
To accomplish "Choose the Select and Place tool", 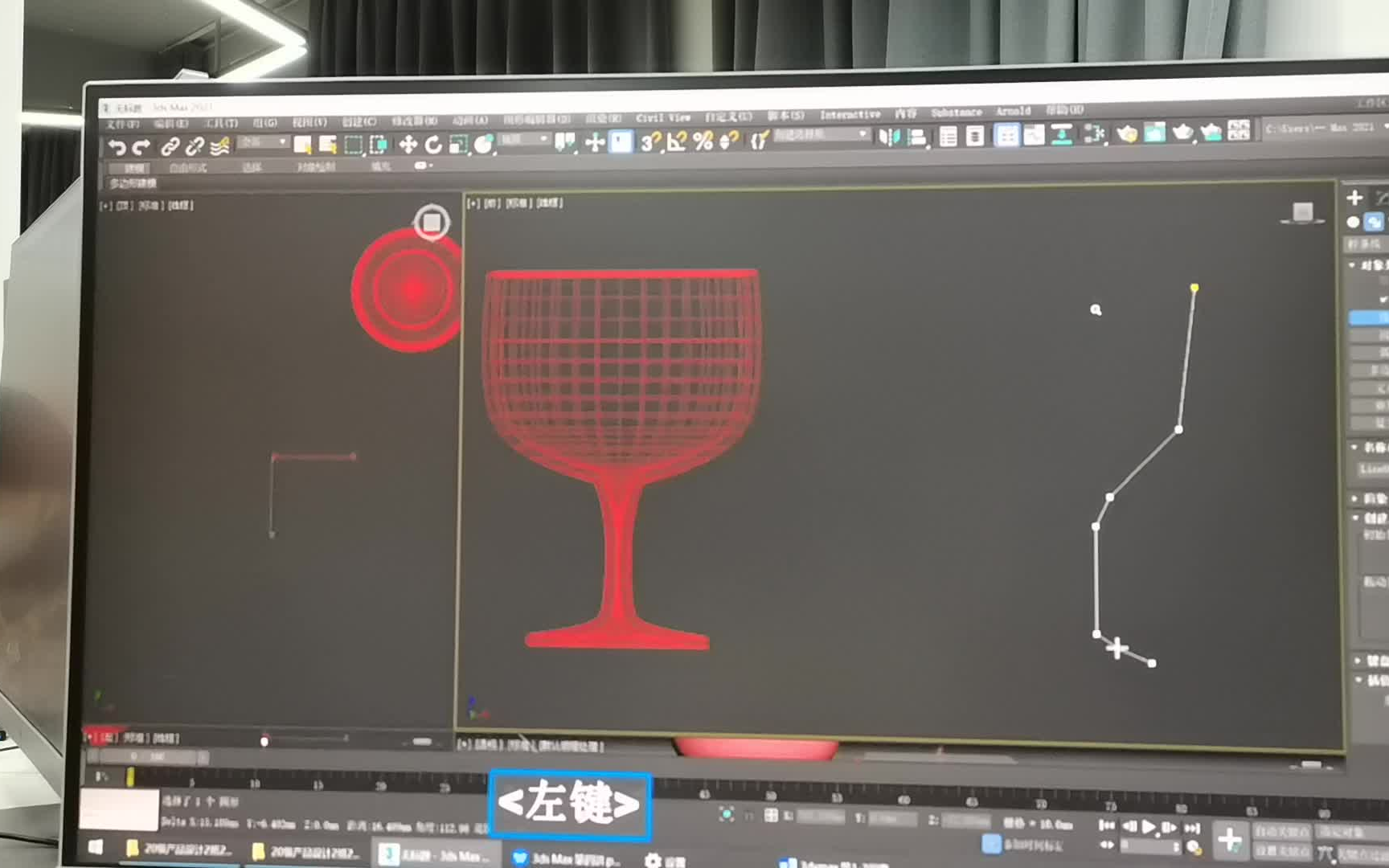I will click(484, 143).
